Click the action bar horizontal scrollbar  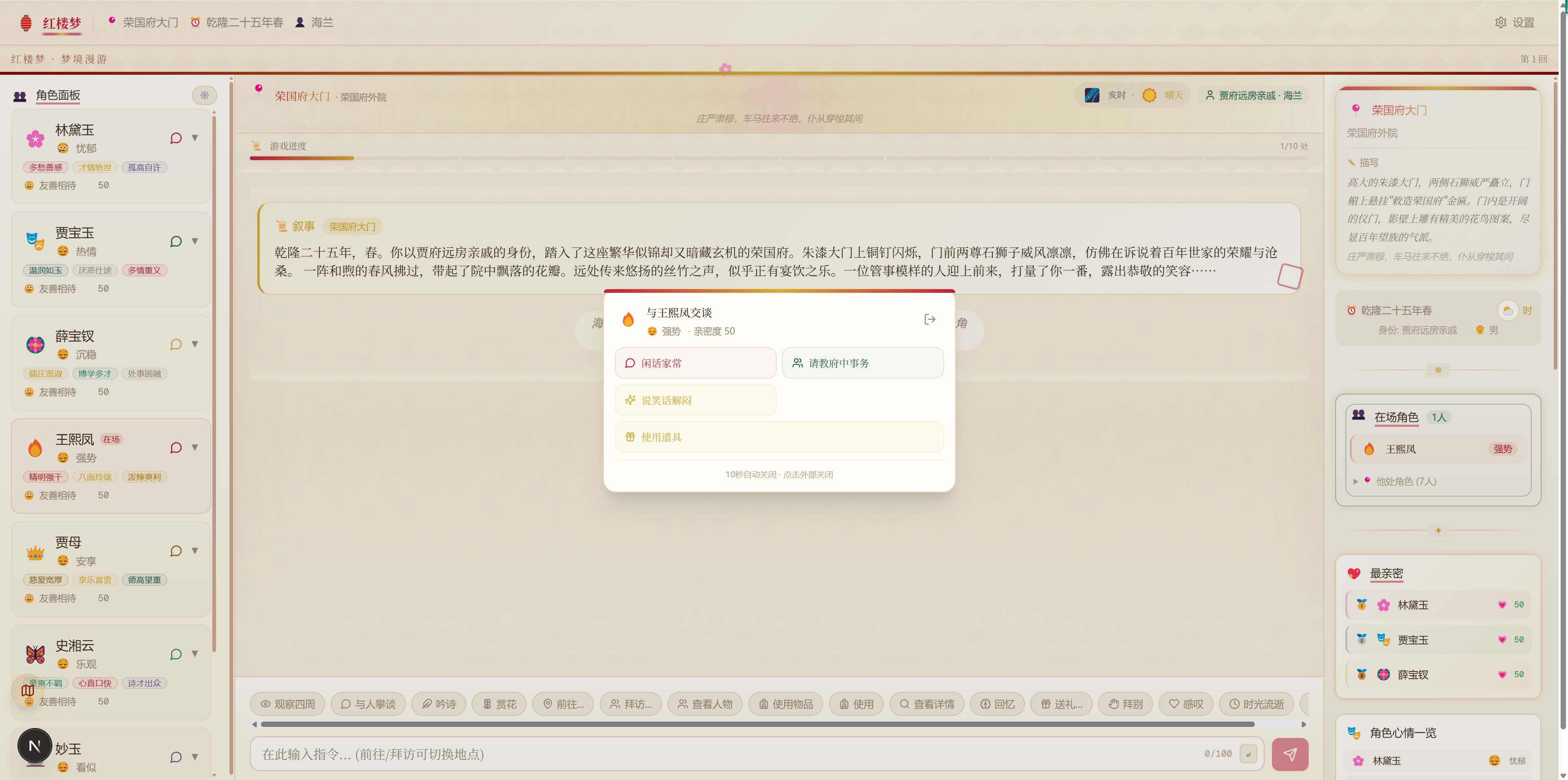tap(757, 724)
